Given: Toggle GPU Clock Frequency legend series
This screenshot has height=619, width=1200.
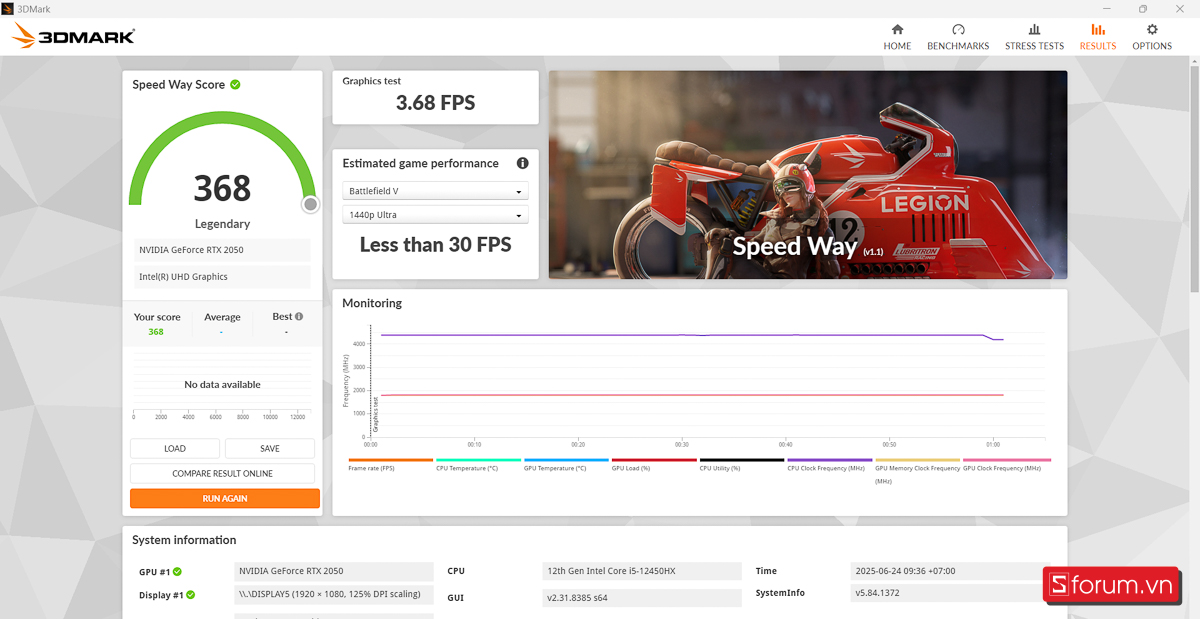Looking at the screenshot, I should pos(1004,465).
